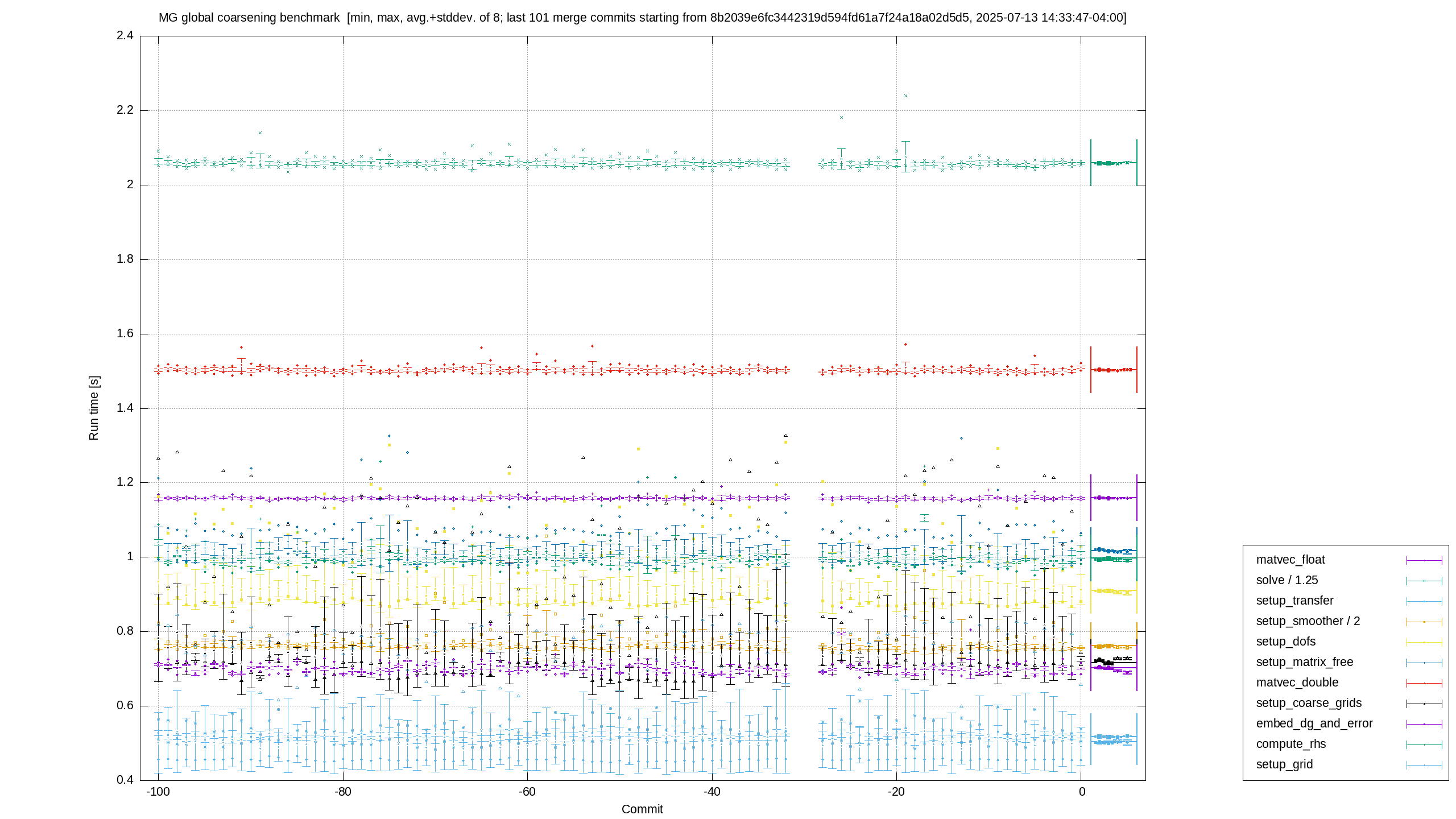The height and width of the screenshot is (819, 1456).
Task: Select the setup_grid legend label
Action: point(1284,764)
